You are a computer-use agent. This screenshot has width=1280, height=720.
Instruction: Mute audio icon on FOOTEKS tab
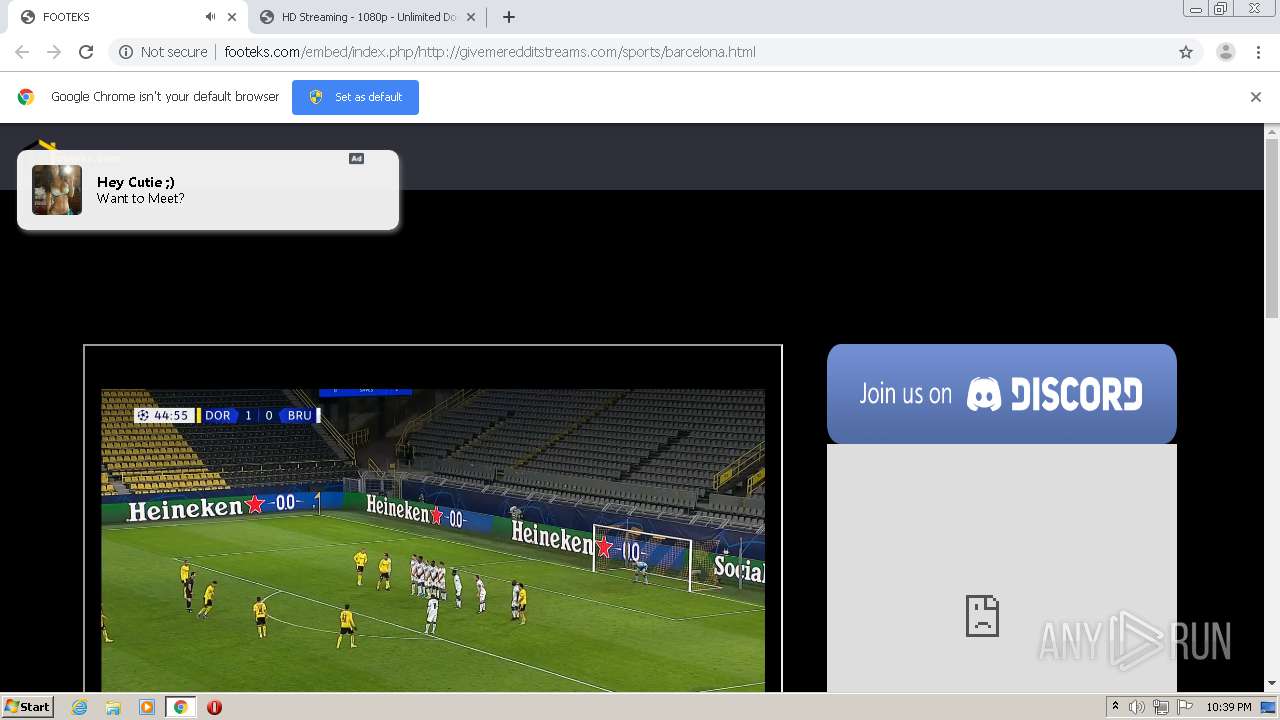tap(210, 17)
